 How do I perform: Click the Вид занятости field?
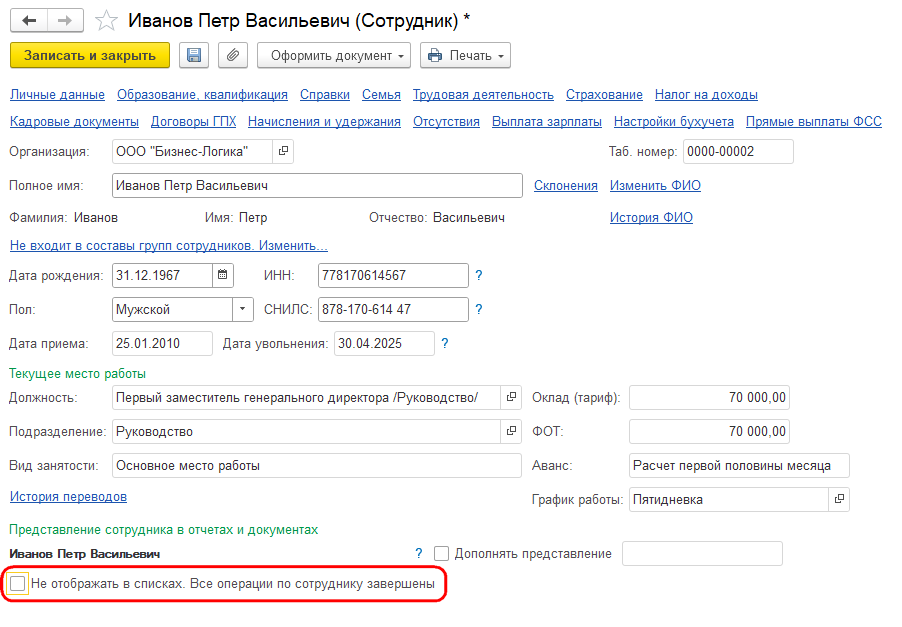(317, 465)
